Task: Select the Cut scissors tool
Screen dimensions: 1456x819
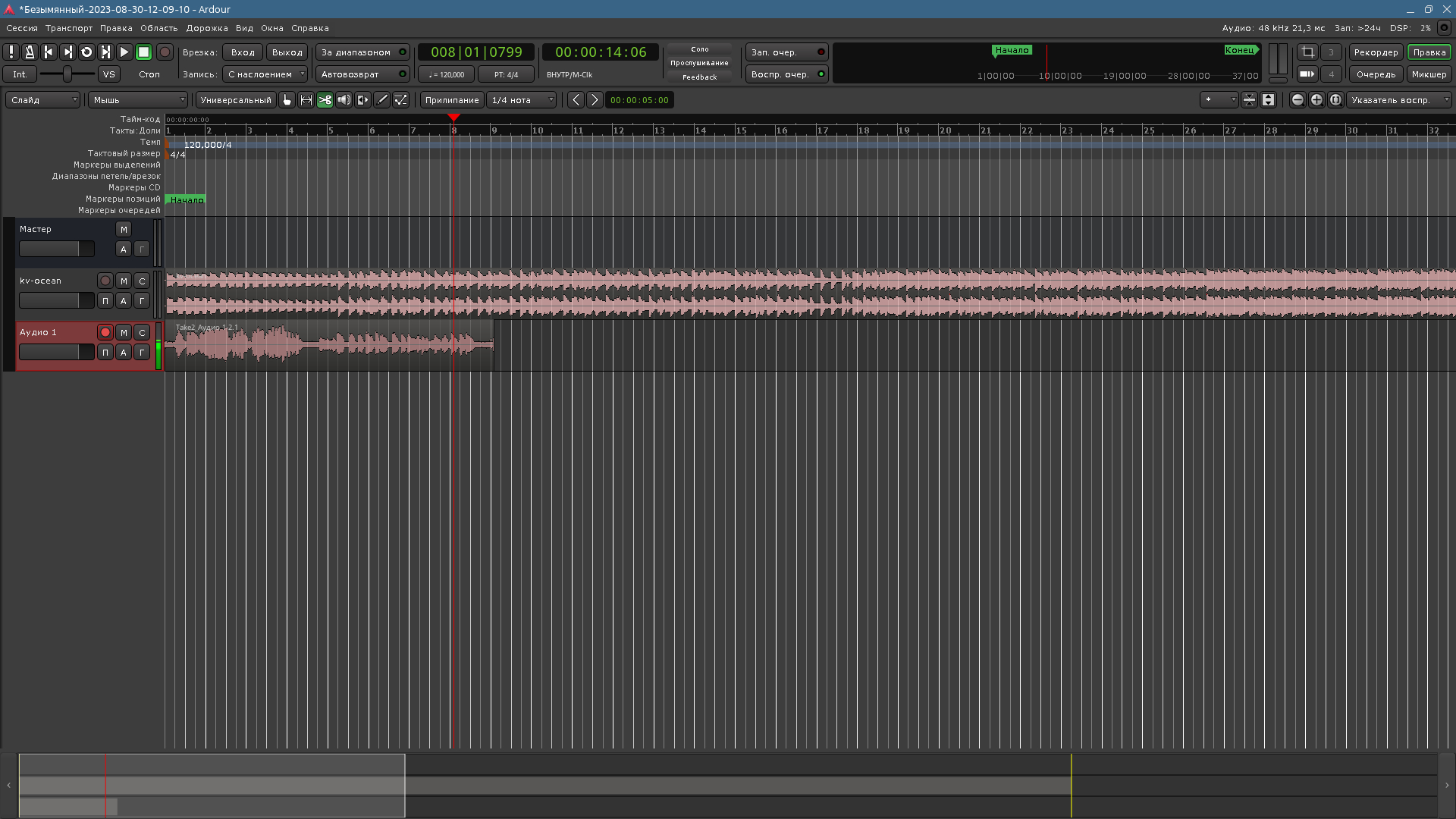Action: coord(325,100)
